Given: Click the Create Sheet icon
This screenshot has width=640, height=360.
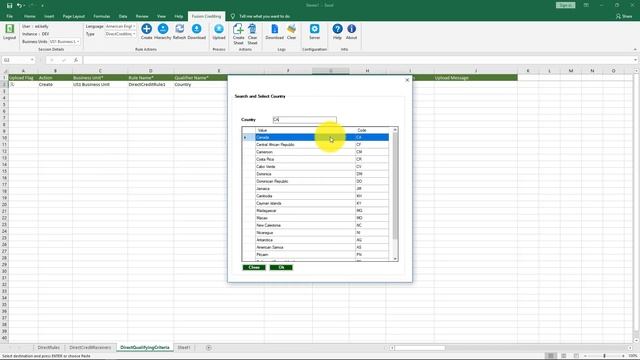Looking at the screenshot, I should coord(238,34).
